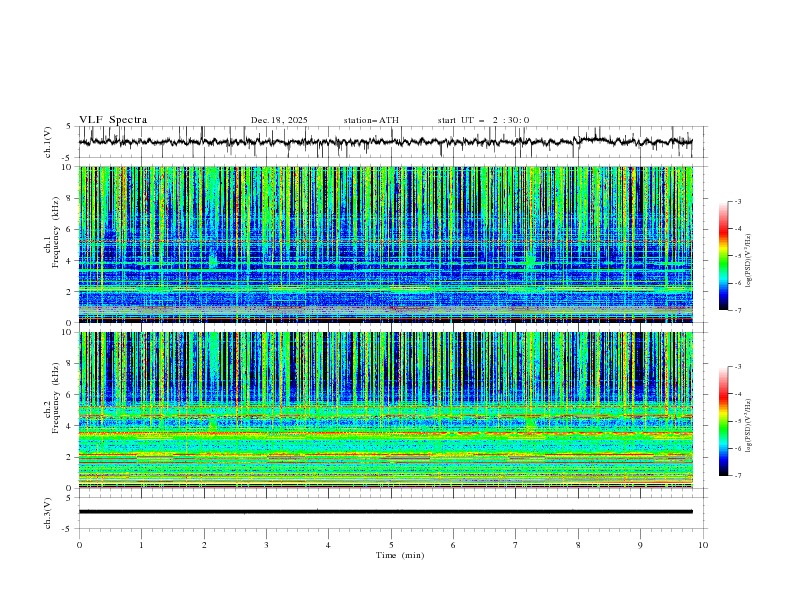
Task: Click the "10" kHz tick of ch.2 spectrogram
Action: pos(68,332)
